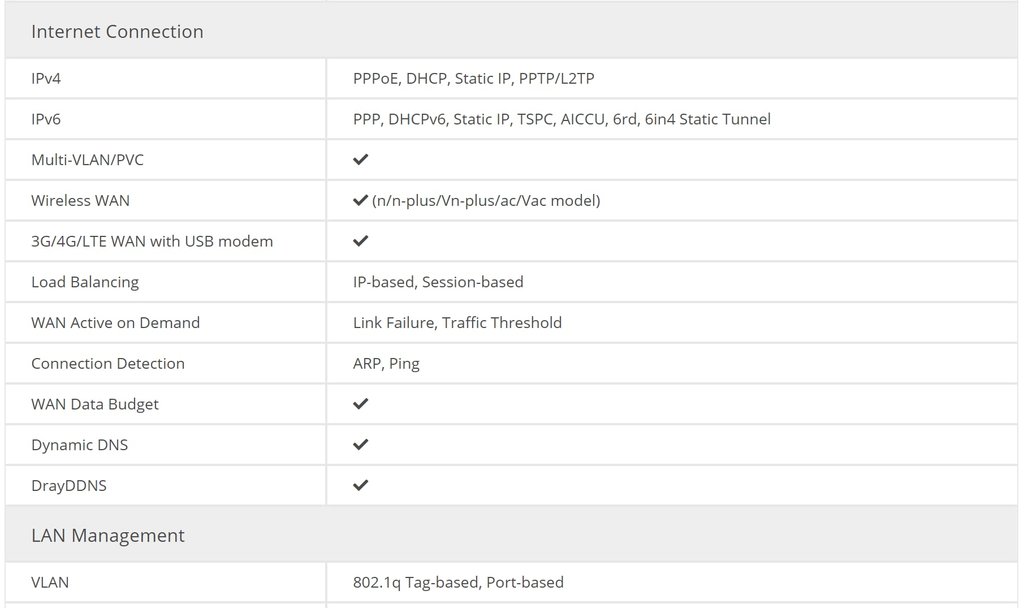
Task: Click the WAN Data Budget checkmark
Action: (x=361, y=404)
